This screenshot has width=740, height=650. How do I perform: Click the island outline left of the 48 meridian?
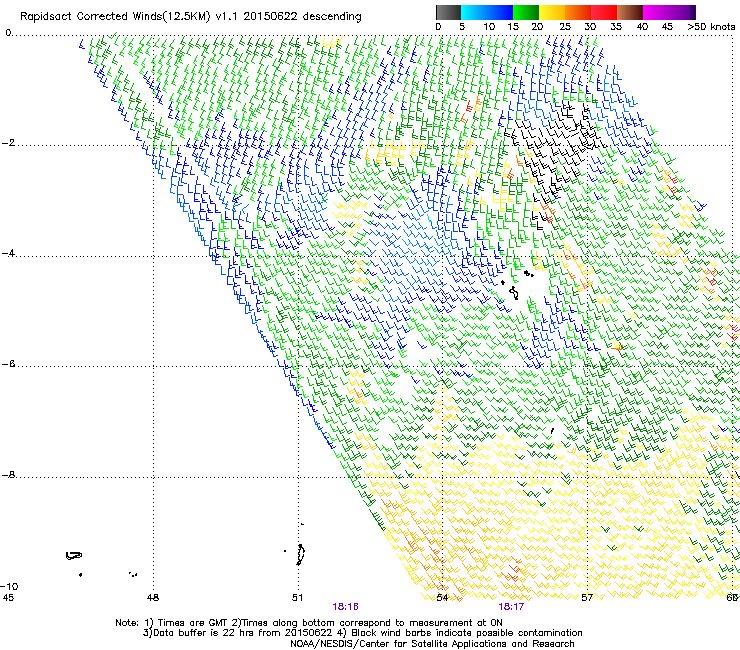[74, 556]
